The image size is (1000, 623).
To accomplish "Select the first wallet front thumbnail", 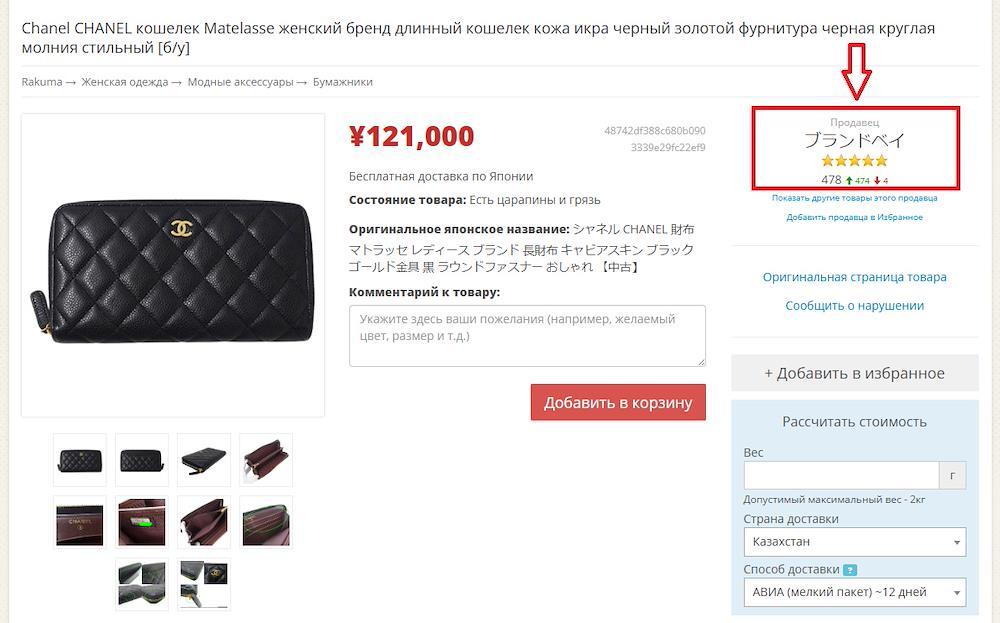I will point(80,460).
